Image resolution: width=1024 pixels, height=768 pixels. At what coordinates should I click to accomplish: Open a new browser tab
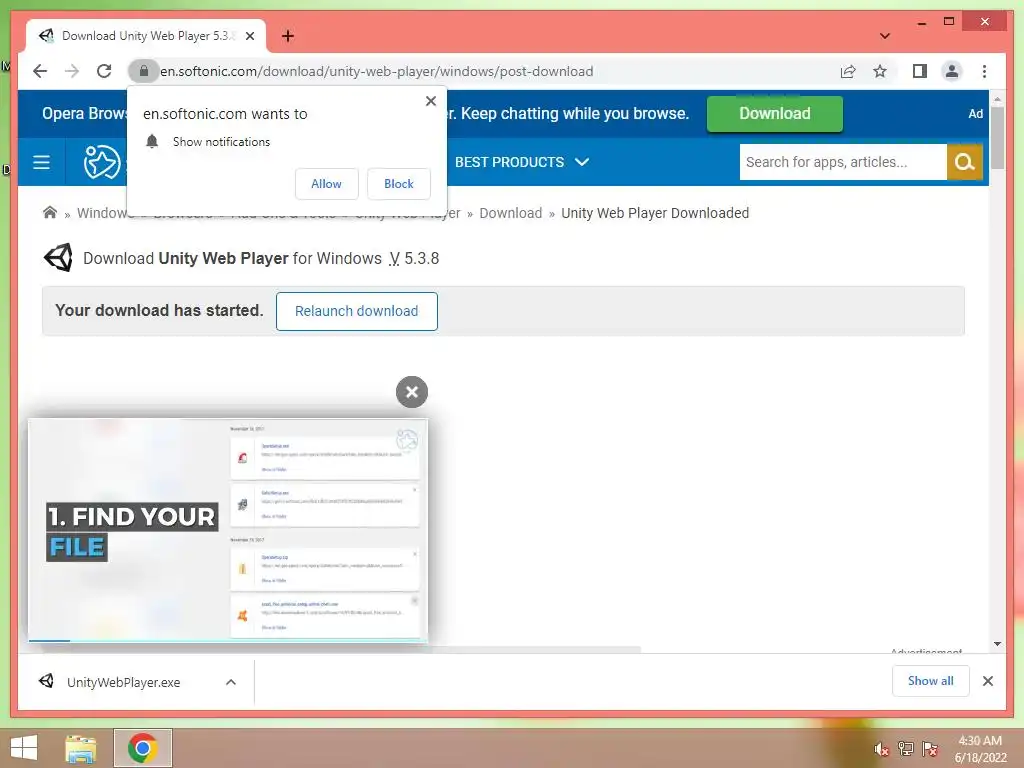pyautogui.click(x=287, y=36)
